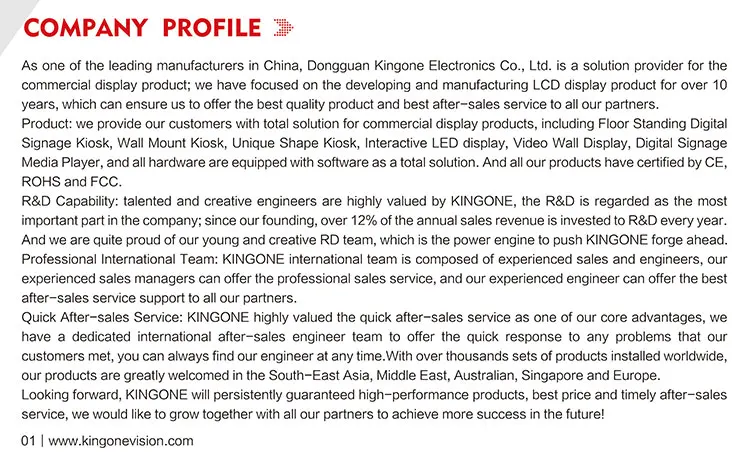
Task: Click 'Unique Shape Kiosk' product text
Action: point(294,143)
